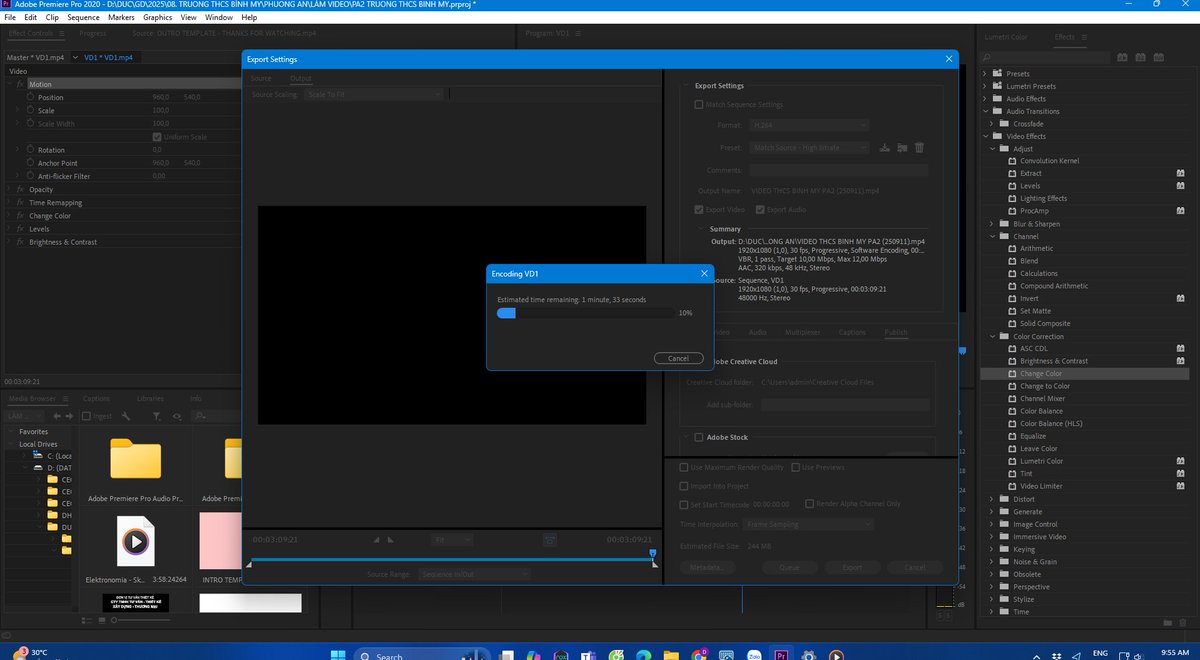The image size is (1200, 660).
Task: Expand the Audio Effects folder
Action: 985,98
